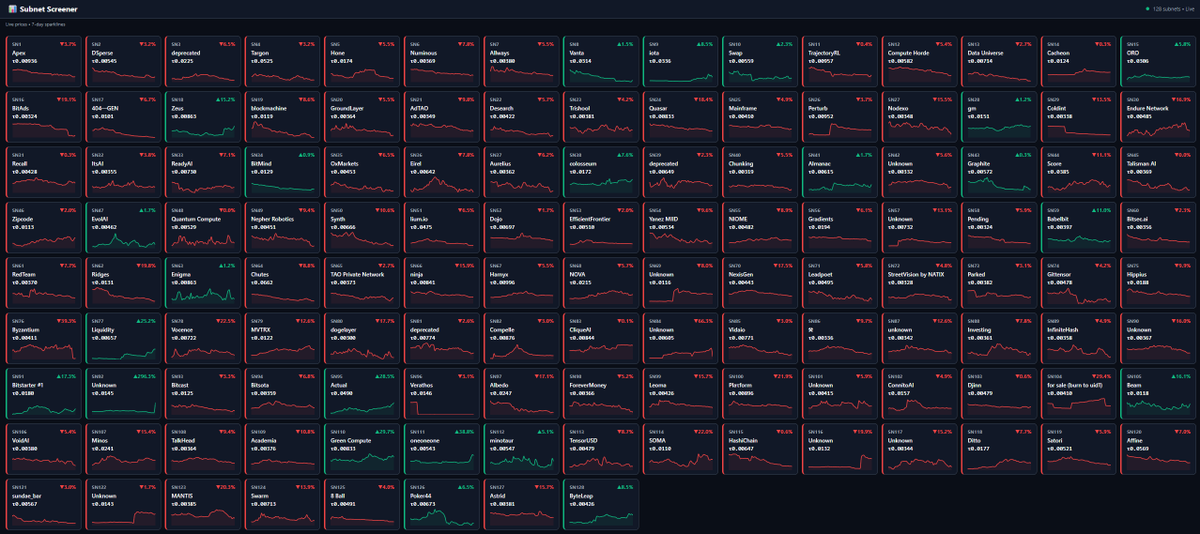Image resolution: width=1200 pixels, height=534 pixels.
Task: Click the Endure Network subnet name
Action: (x=1150, y=108)
